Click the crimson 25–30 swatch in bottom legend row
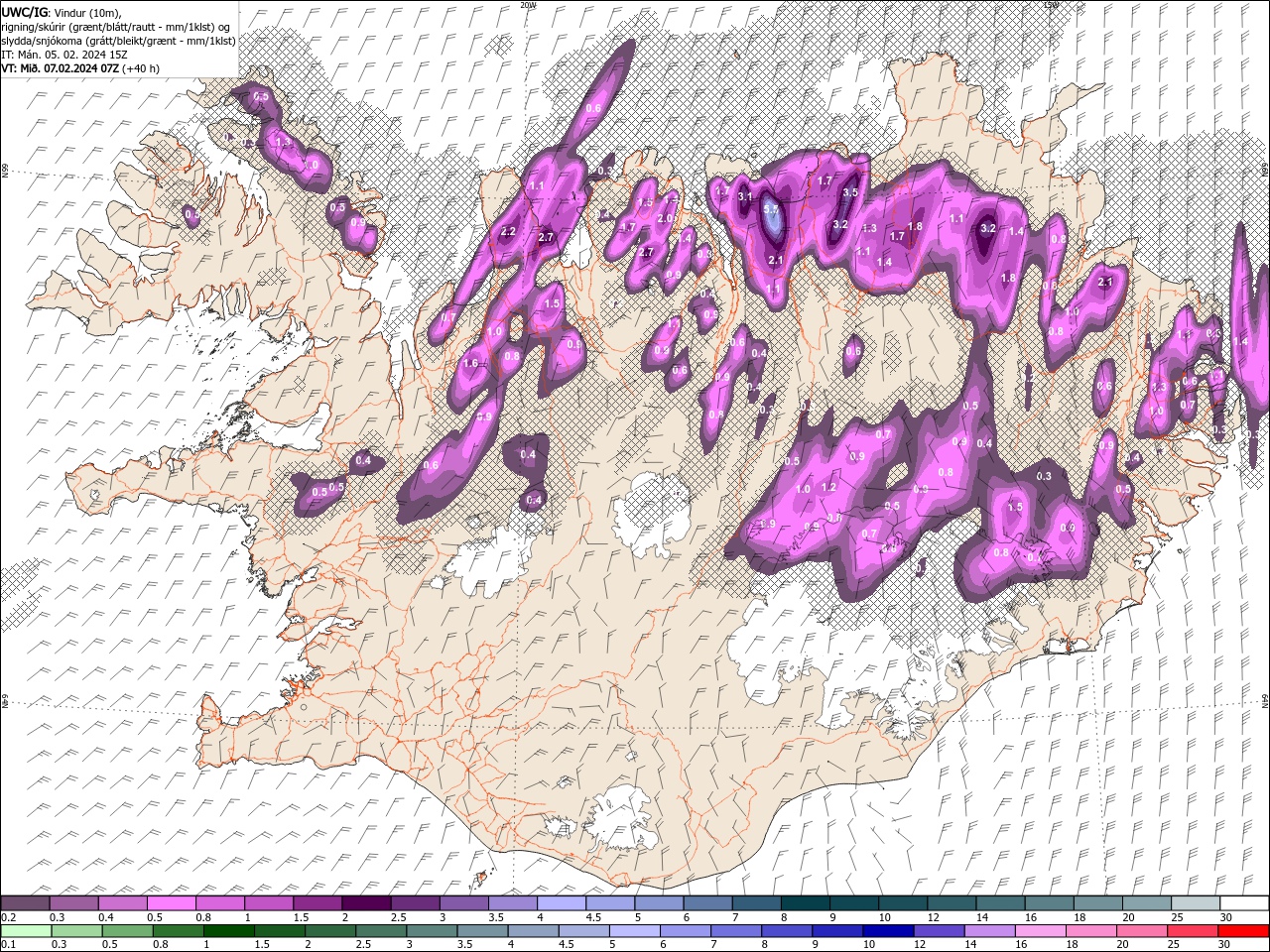The height and width of the screenshot is (952, 1270). [1194, 931]
